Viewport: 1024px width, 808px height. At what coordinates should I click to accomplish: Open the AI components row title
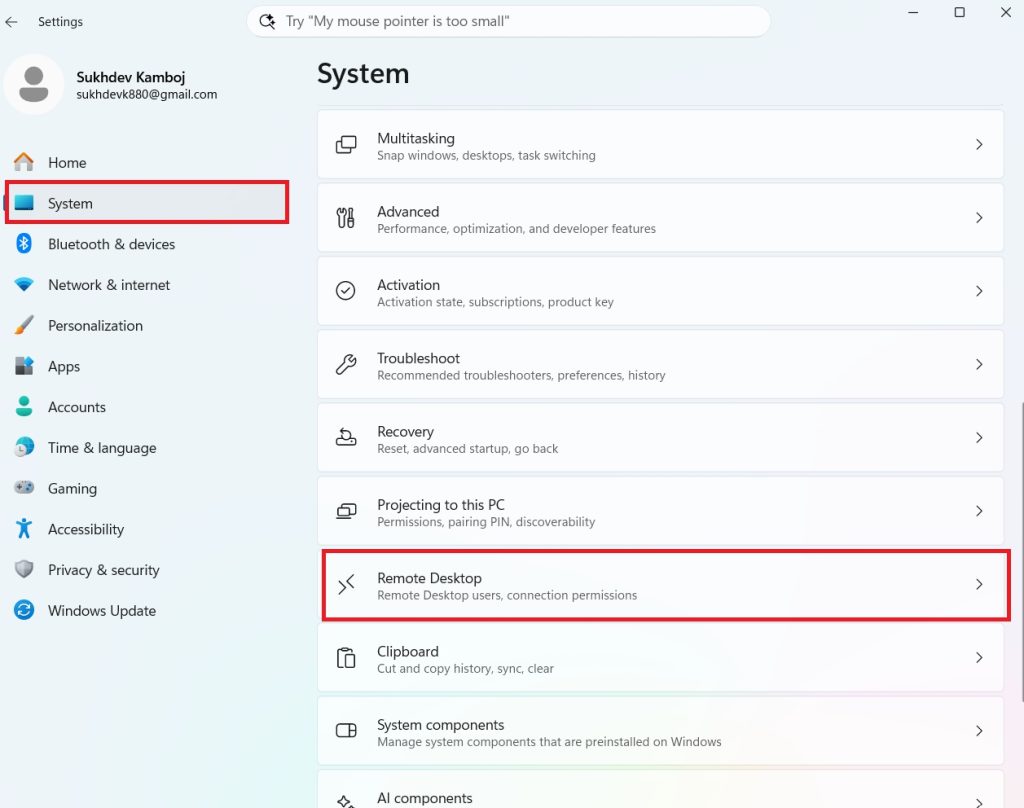click(424, 798)
